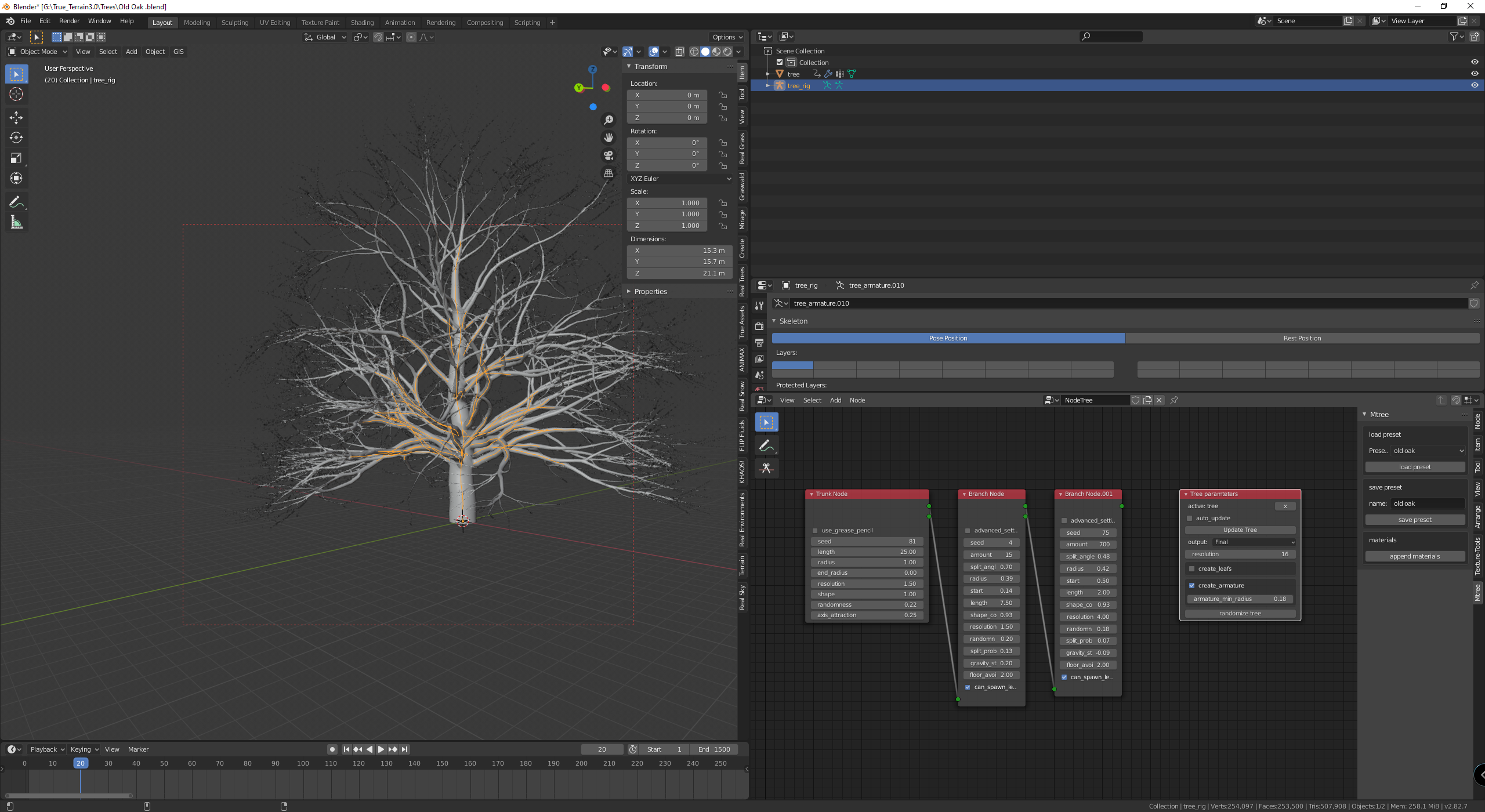Enable proportional editing in the header
This screenshot has height=812, width=1485.
coord(412,37)
